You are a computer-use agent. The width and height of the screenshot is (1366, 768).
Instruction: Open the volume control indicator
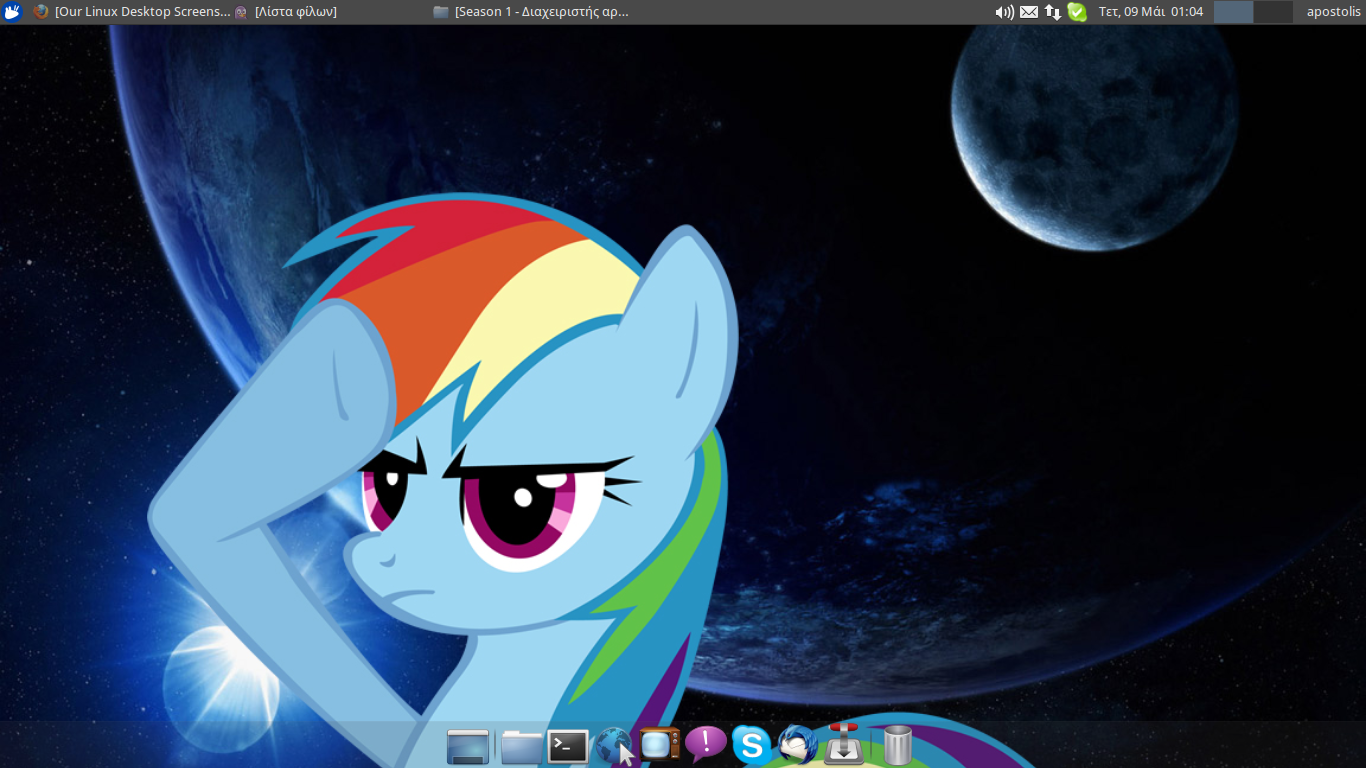(x=1004, y=12)
